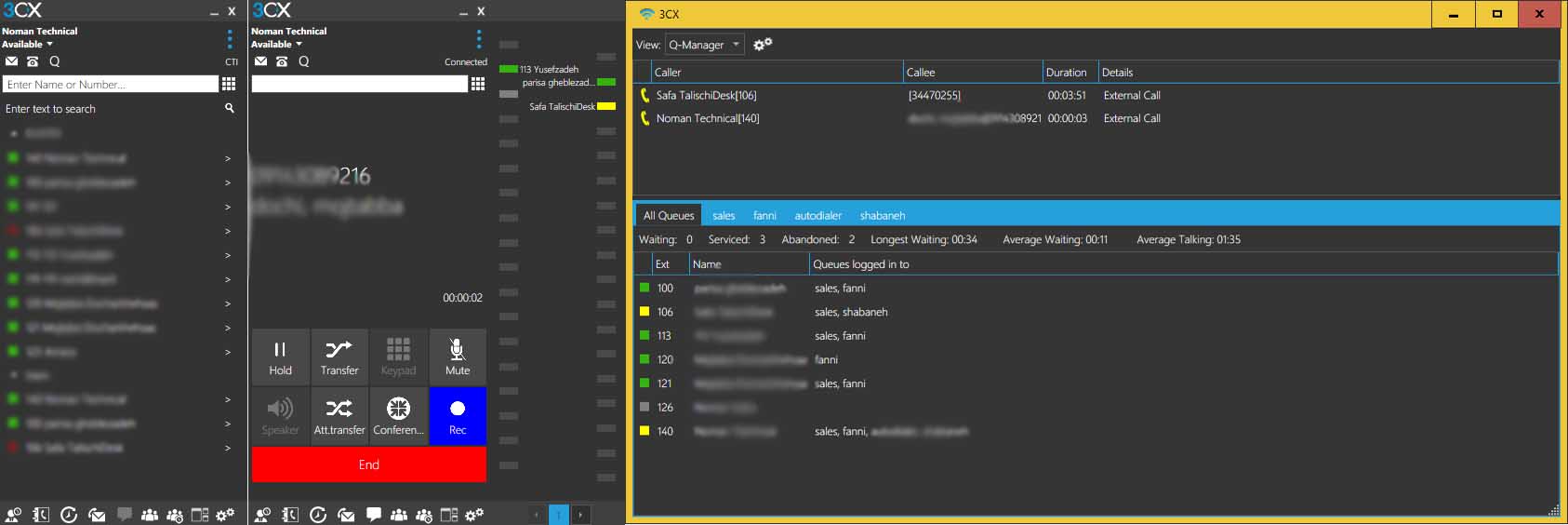
Task: Click 113 Yusefzadeh BLF entry
Action: (x=539, y=69)
